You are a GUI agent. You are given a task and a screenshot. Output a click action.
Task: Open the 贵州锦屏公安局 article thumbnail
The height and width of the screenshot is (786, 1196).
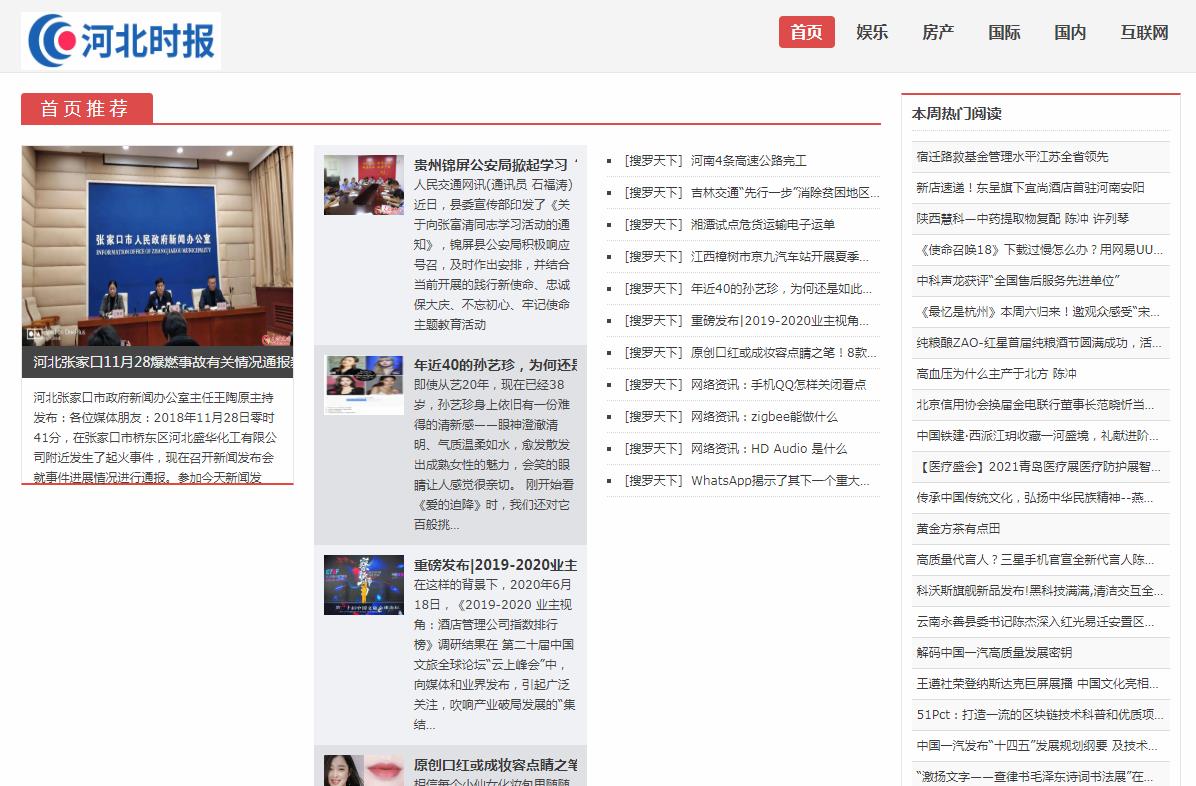[364, 185]
